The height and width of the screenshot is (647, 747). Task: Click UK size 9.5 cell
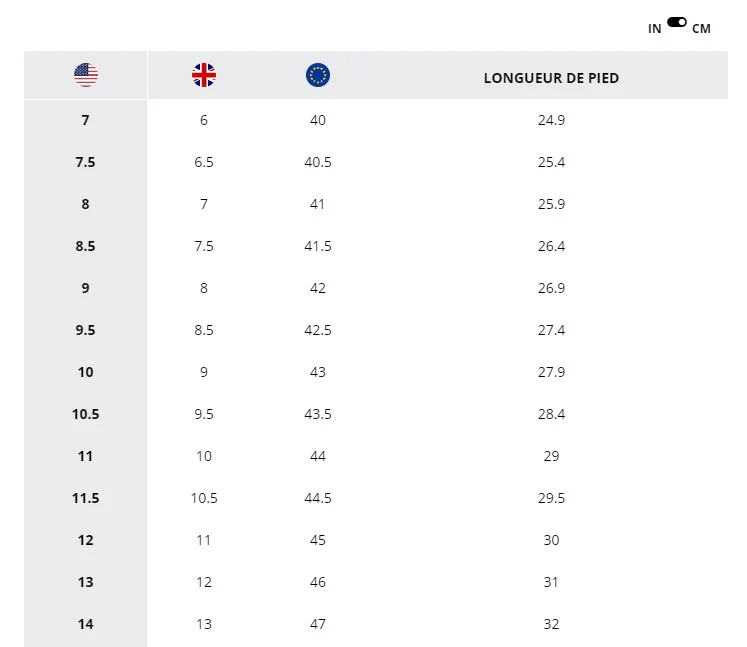click(x=204, y=414)
